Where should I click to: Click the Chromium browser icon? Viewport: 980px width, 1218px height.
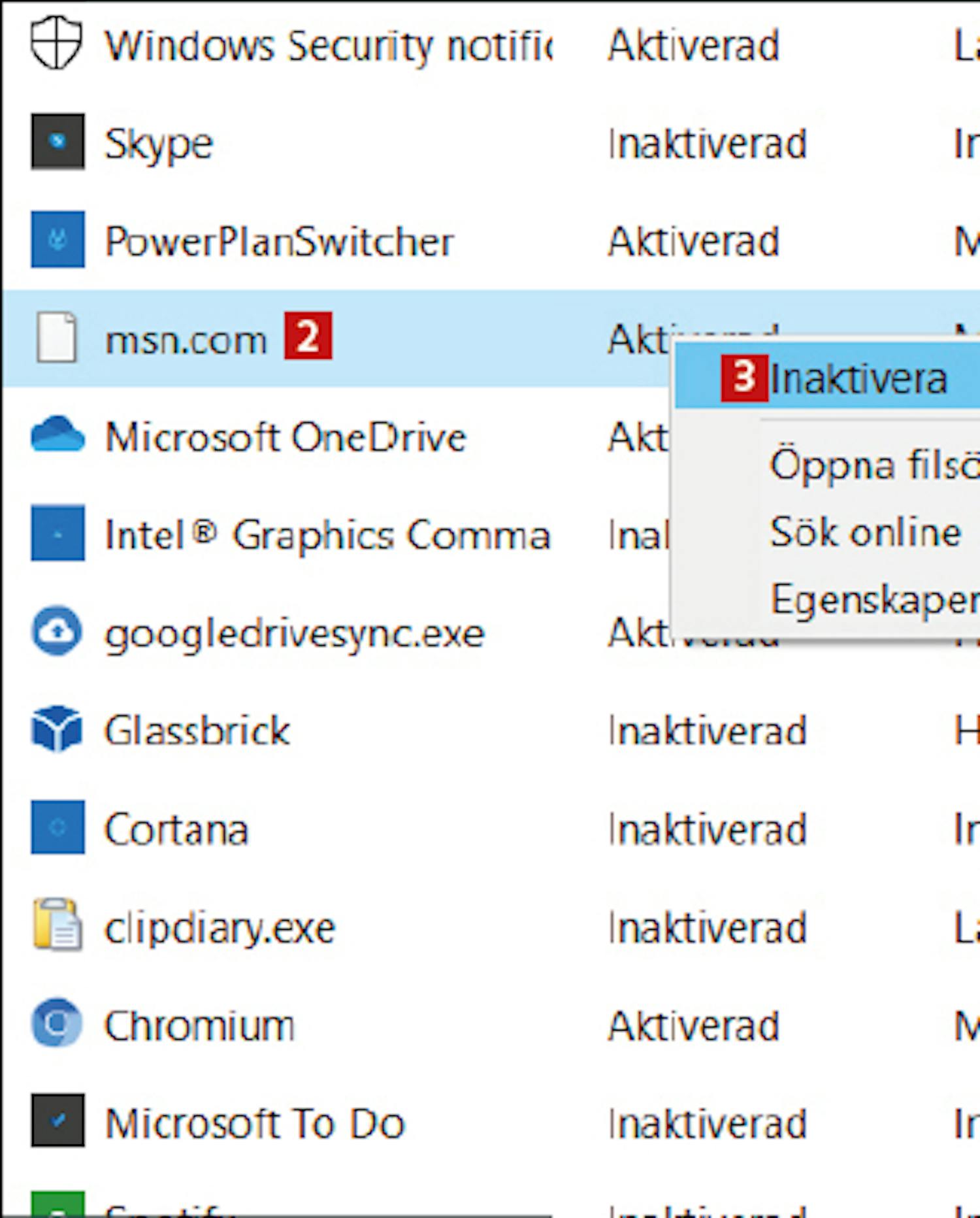pos(57,1023)
